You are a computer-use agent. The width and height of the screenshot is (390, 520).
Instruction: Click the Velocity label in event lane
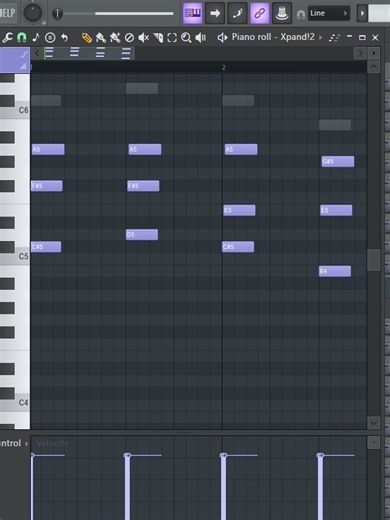(52, 443)
